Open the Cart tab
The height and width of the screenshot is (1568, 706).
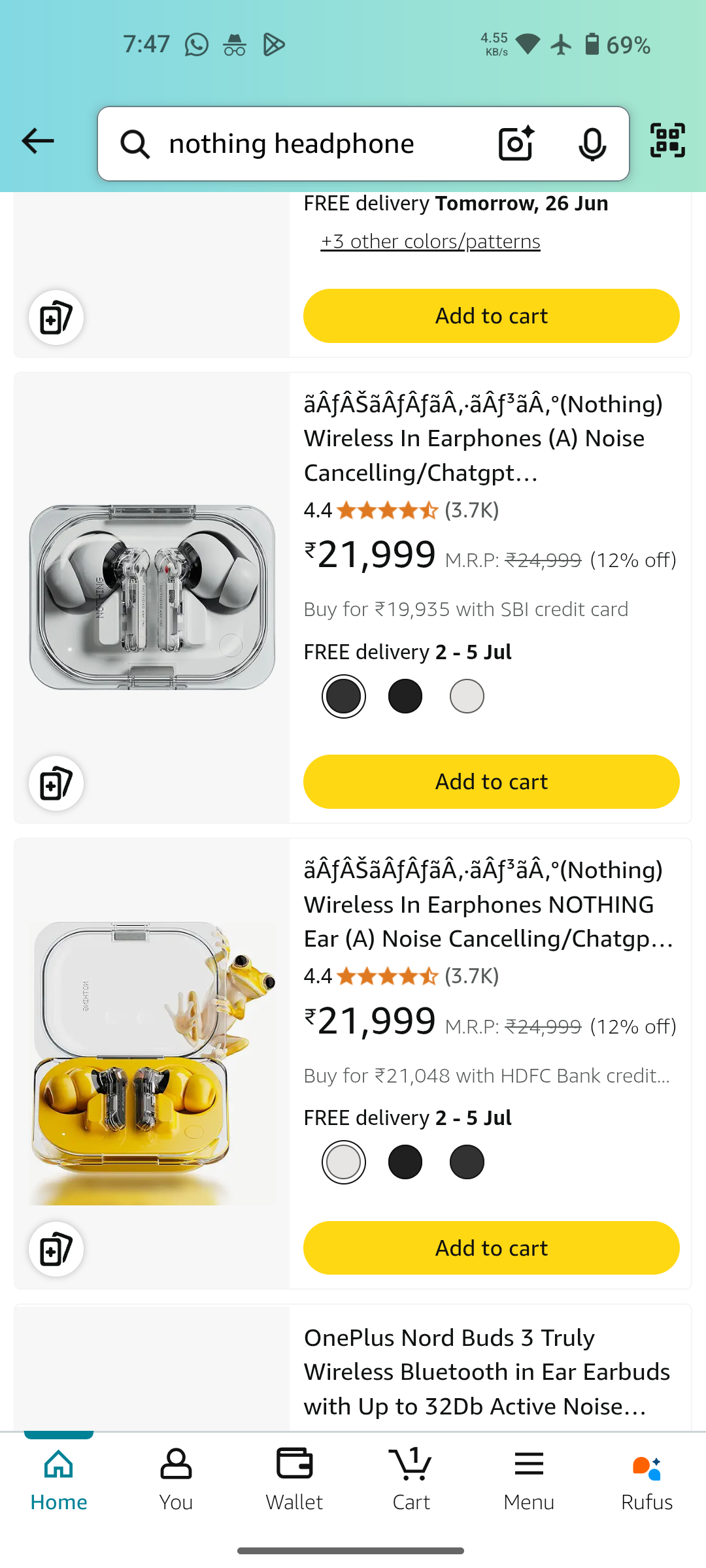pos(411,1481)
